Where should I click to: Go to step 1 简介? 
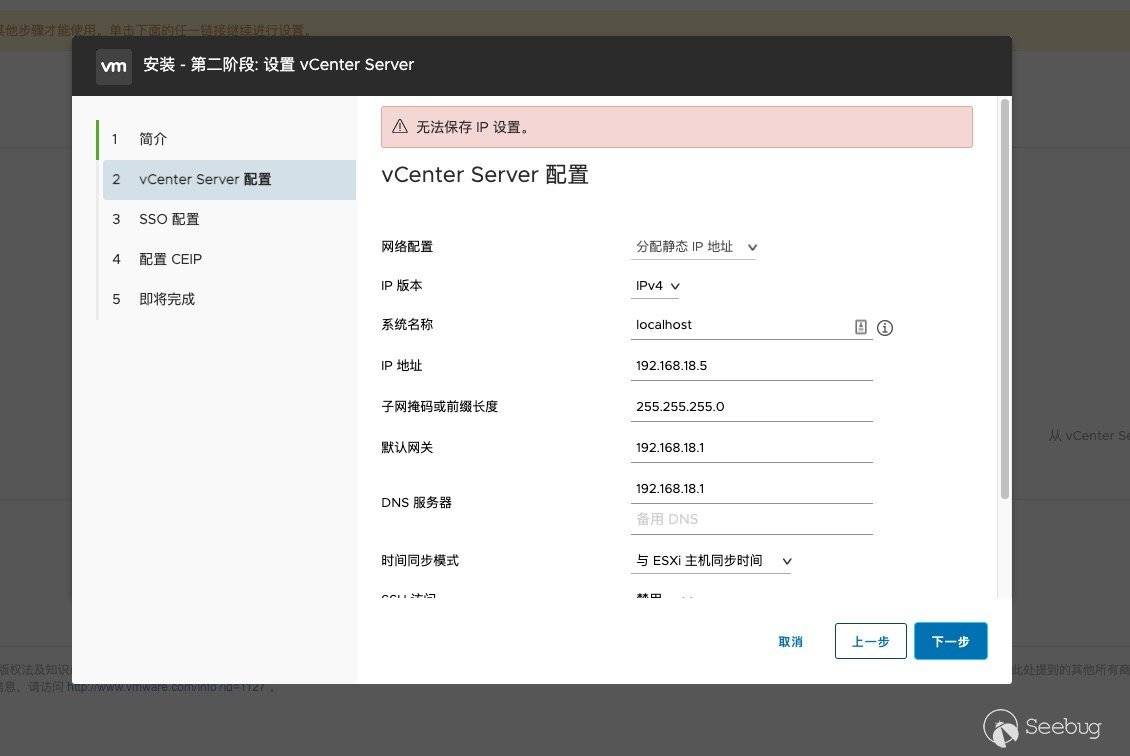pos(153,139)
